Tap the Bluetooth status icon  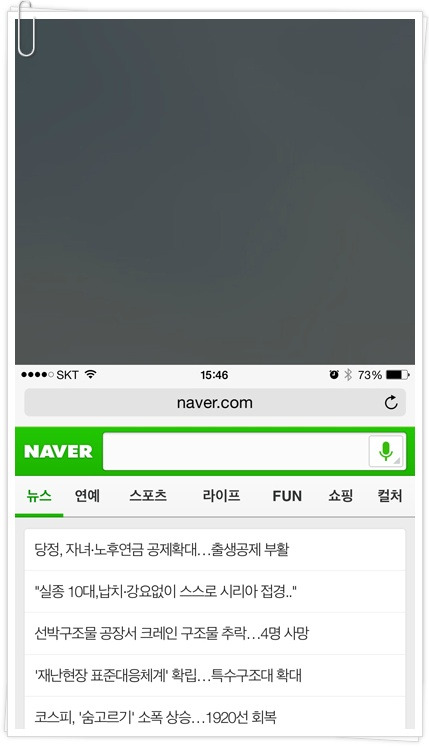coord(348,375)
